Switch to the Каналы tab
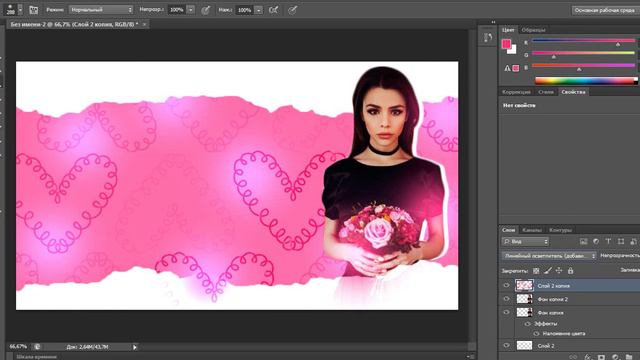Viewport: 640px width, 360px height. [532, 230]
